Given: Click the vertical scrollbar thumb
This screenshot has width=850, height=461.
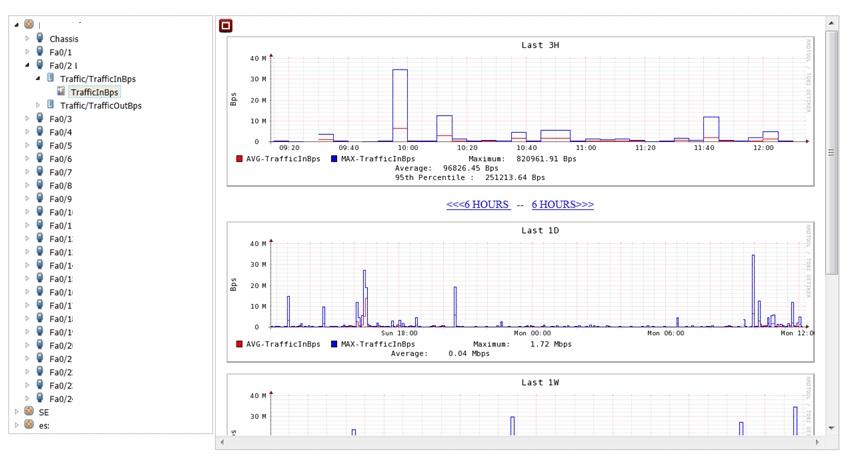Looking at the screenshot, I should 831,153.
